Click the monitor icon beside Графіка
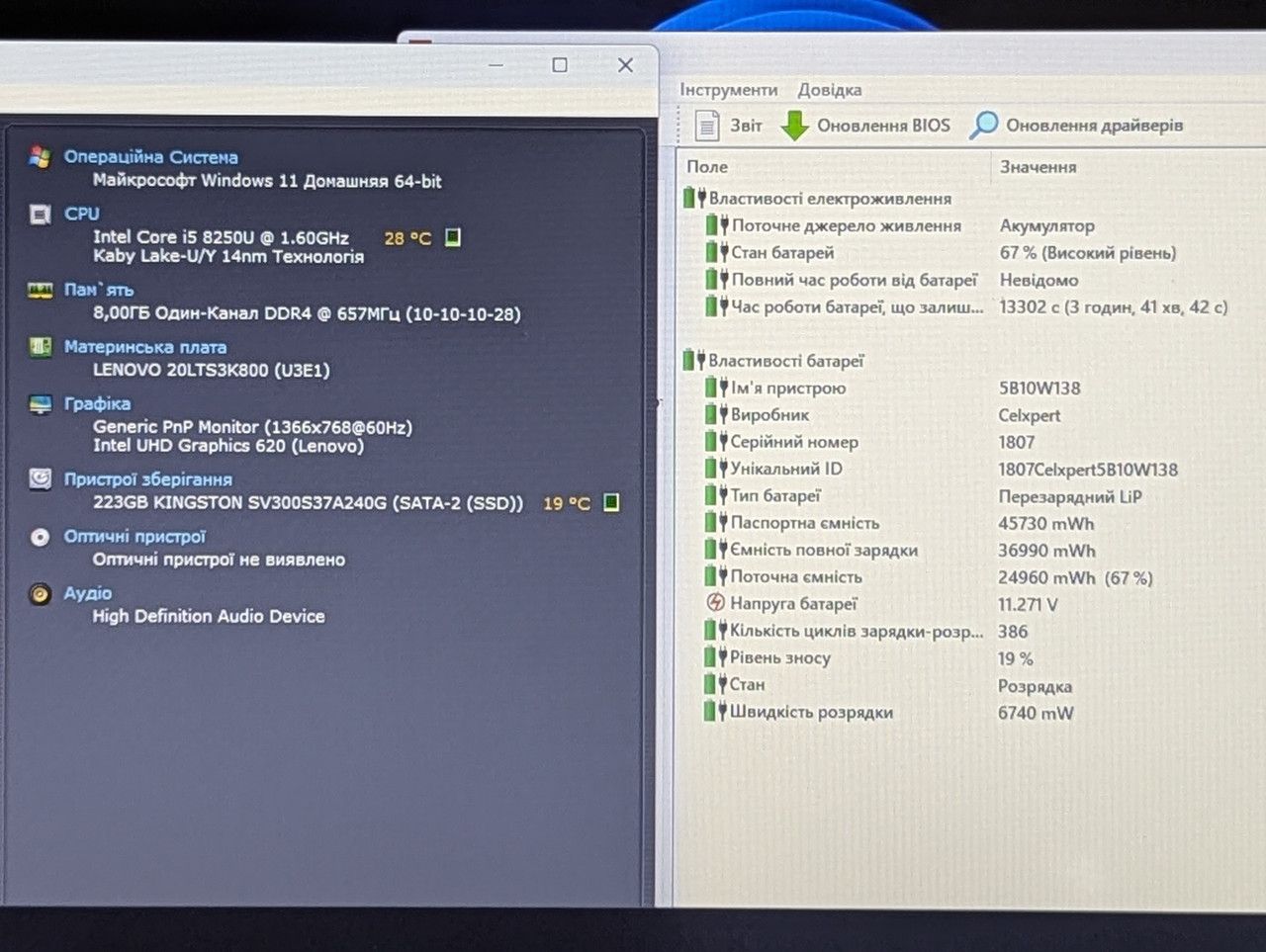This screenshot has height=952, width=1266. point(40,404)
